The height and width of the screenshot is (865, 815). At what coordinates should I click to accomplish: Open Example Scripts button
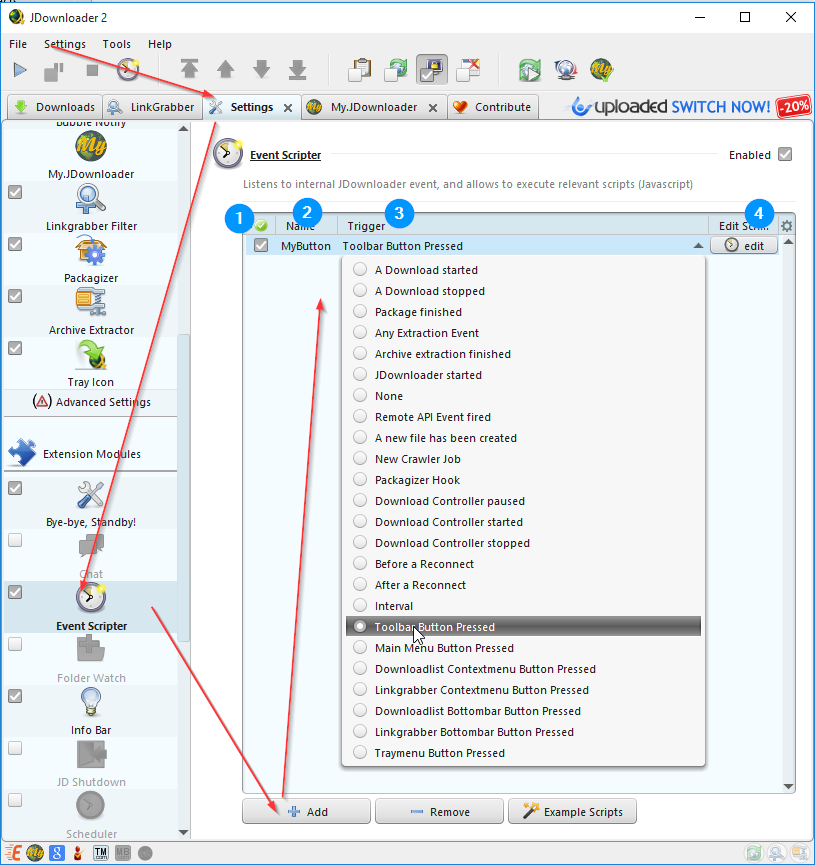(572, 811)
